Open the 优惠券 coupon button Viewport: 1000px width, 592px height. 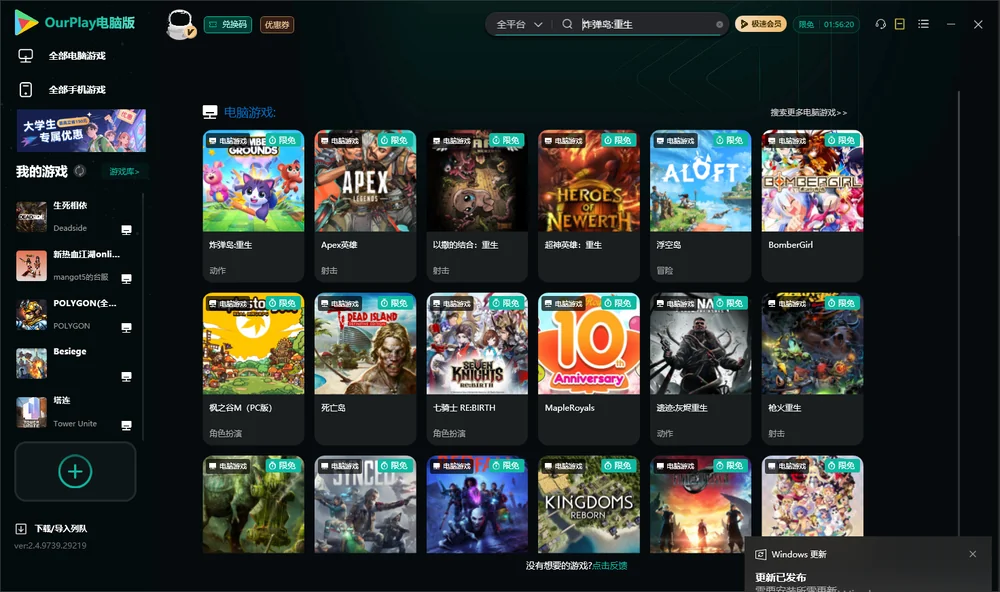pos(277,25)
